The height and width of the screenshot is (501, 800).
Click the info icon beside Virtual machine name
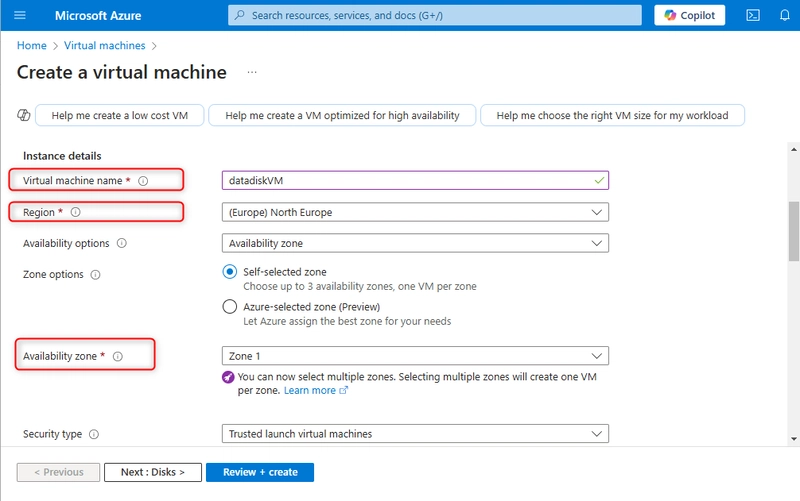pos(143,181)
